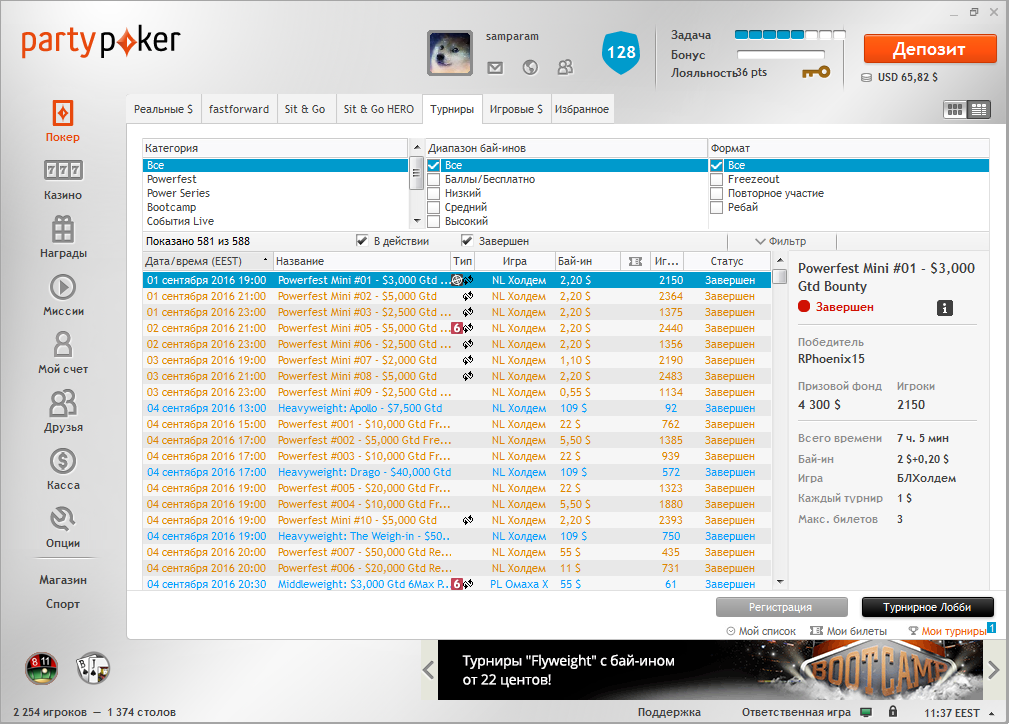Toggle the В действии checkbox
The height and width of the screenshot is (724, 1009).
[x=362, y=241]
